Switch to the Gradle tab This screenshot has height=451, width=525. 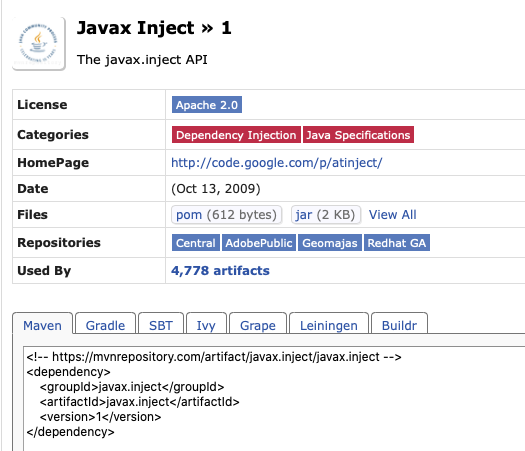tap(105, 324)
